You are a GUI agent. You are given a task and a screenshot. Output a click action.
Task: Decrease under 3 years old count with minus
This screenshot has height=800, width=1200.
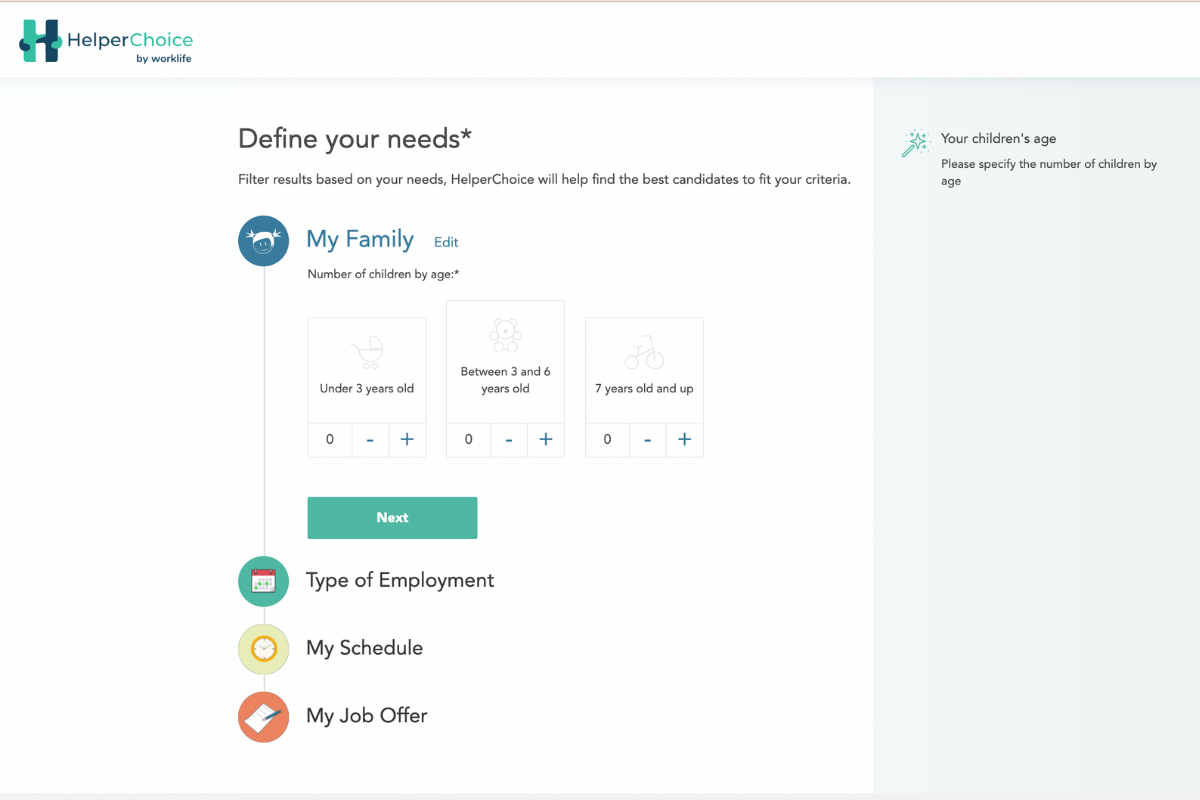point(369,439)
